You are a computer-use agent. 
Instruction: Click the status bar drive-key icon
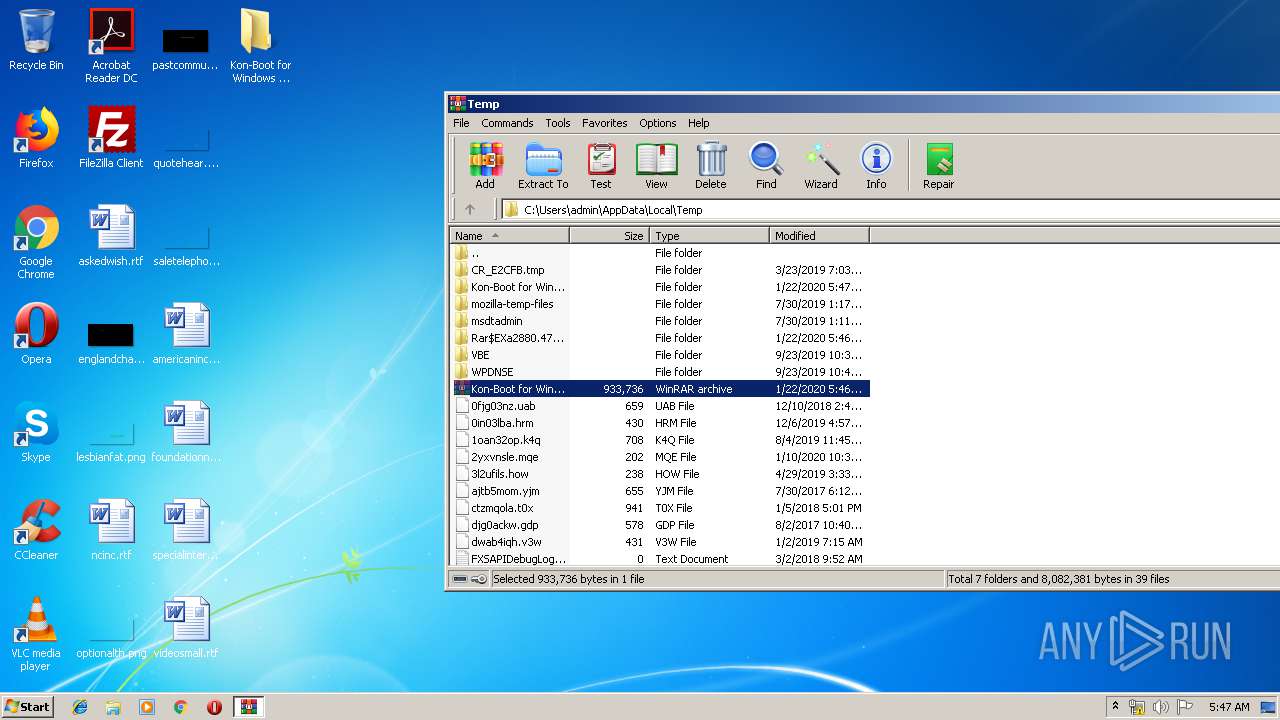coord(469,579)
